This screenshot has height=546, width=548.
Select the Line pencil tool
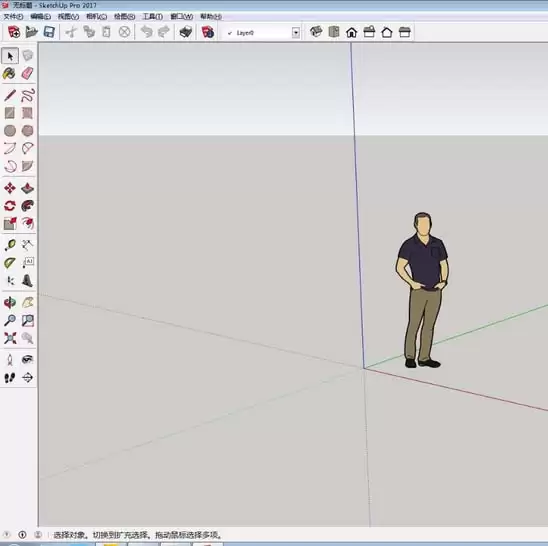[10, 95]
